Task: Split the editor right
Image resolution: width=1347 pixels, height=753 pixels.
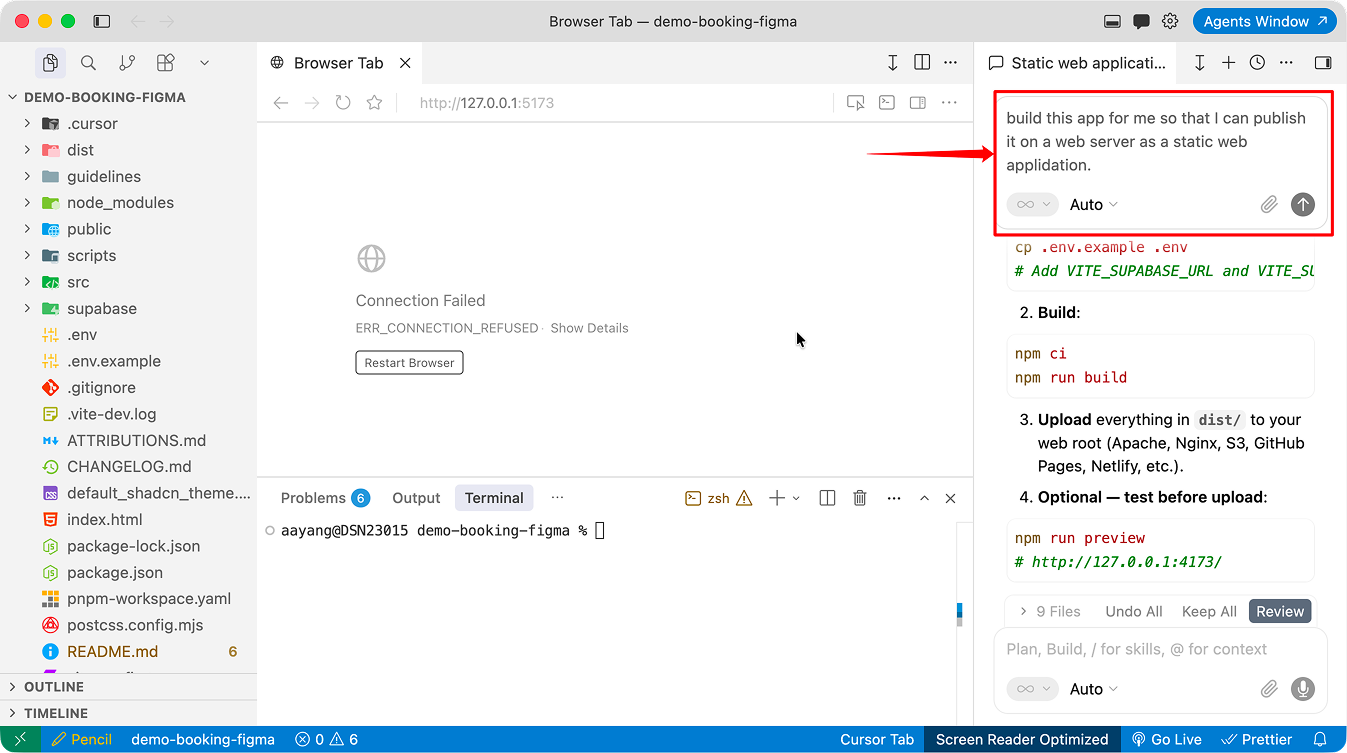Action: pos(922,63)
